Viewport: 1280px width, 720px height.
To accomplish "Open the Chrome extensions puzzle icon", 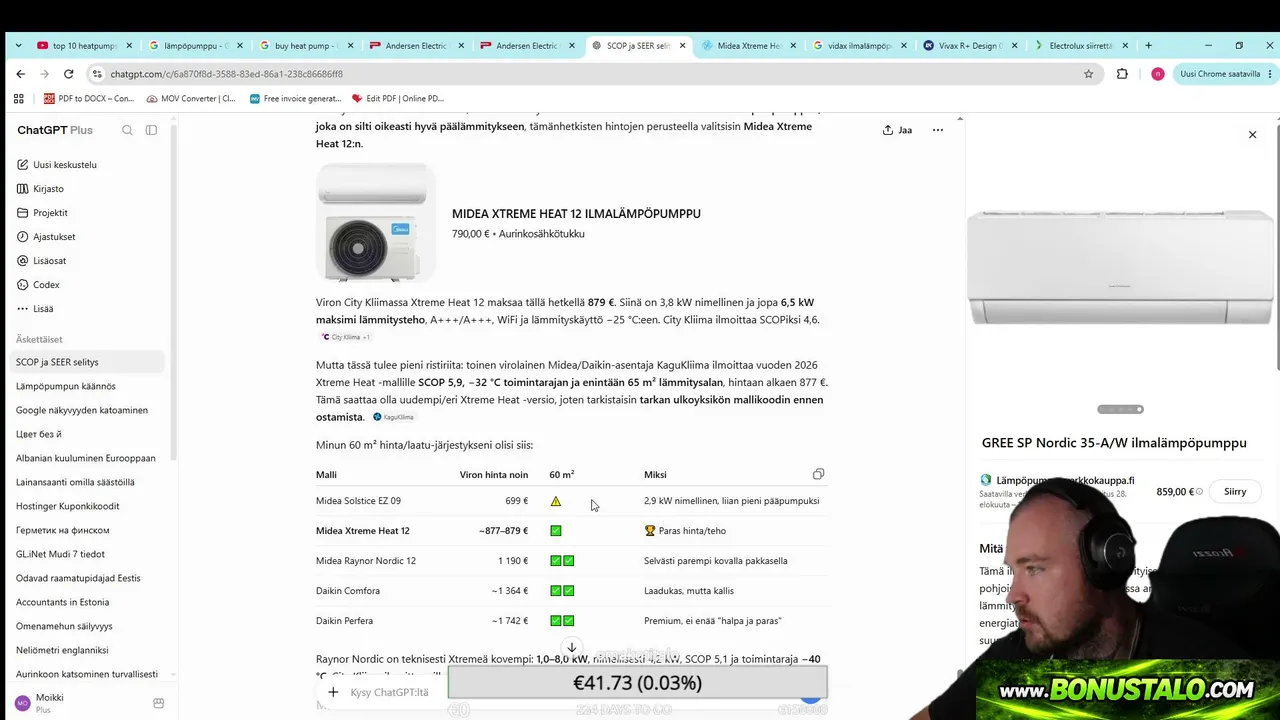I will (1122, 74).
